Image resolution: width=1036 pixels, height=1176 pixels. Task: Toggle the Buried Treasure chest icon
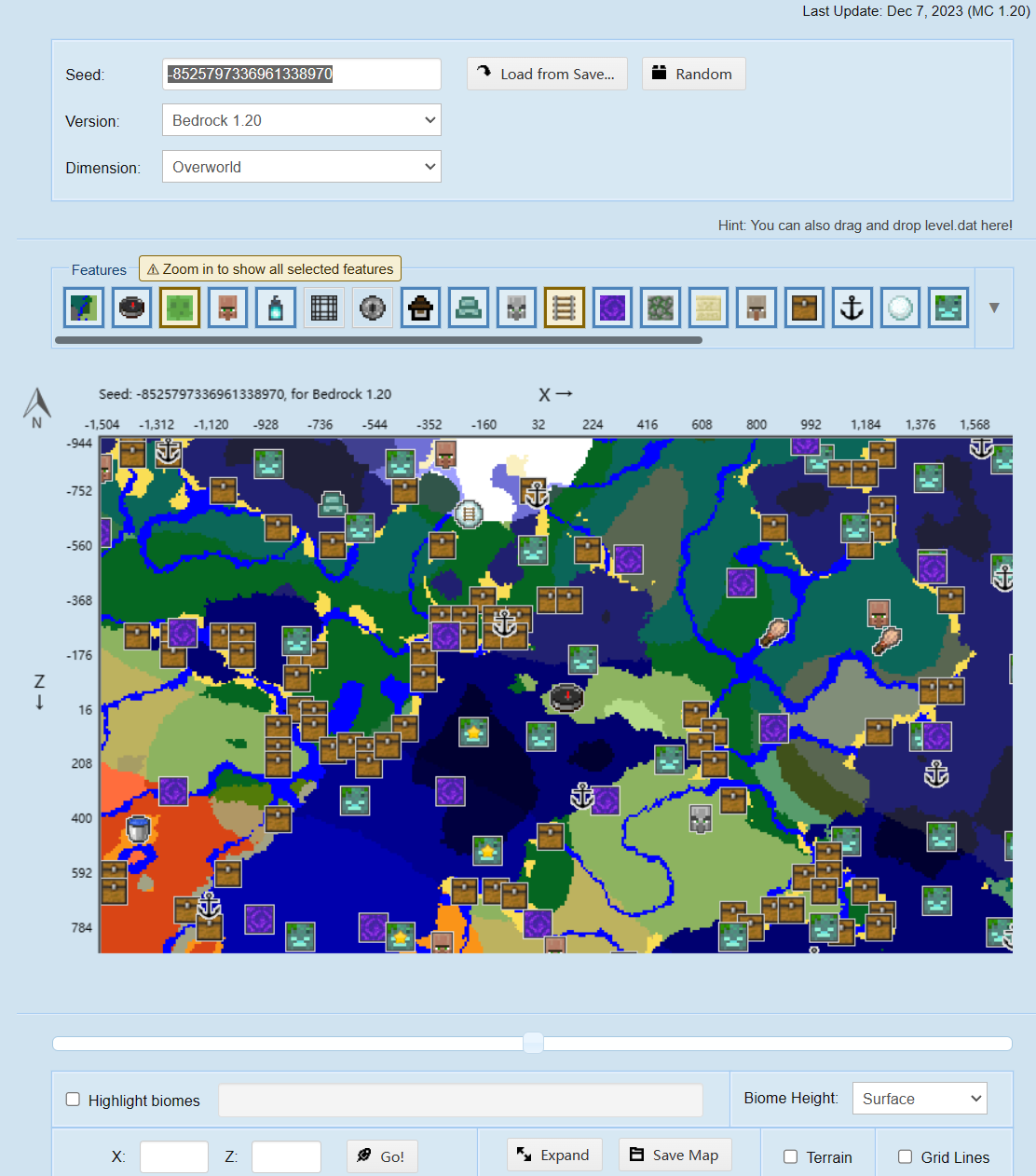point(804,308)
